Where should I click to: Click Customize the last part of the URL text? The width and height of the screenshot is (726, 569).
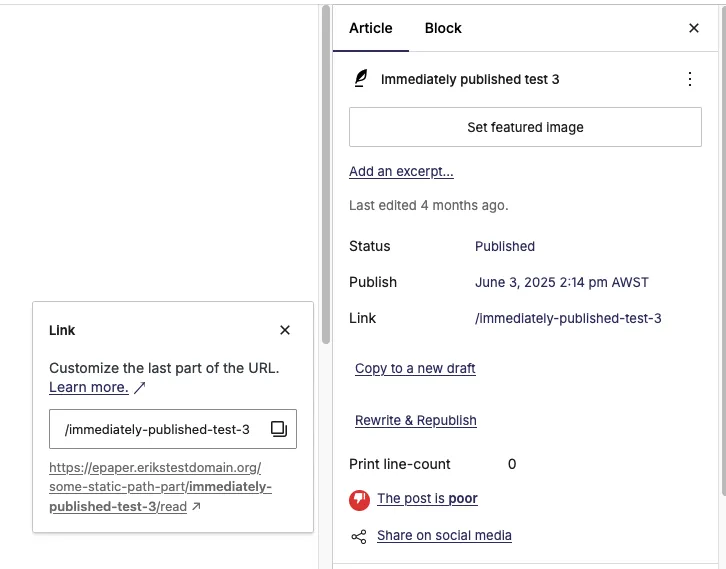tap(164, 368)
